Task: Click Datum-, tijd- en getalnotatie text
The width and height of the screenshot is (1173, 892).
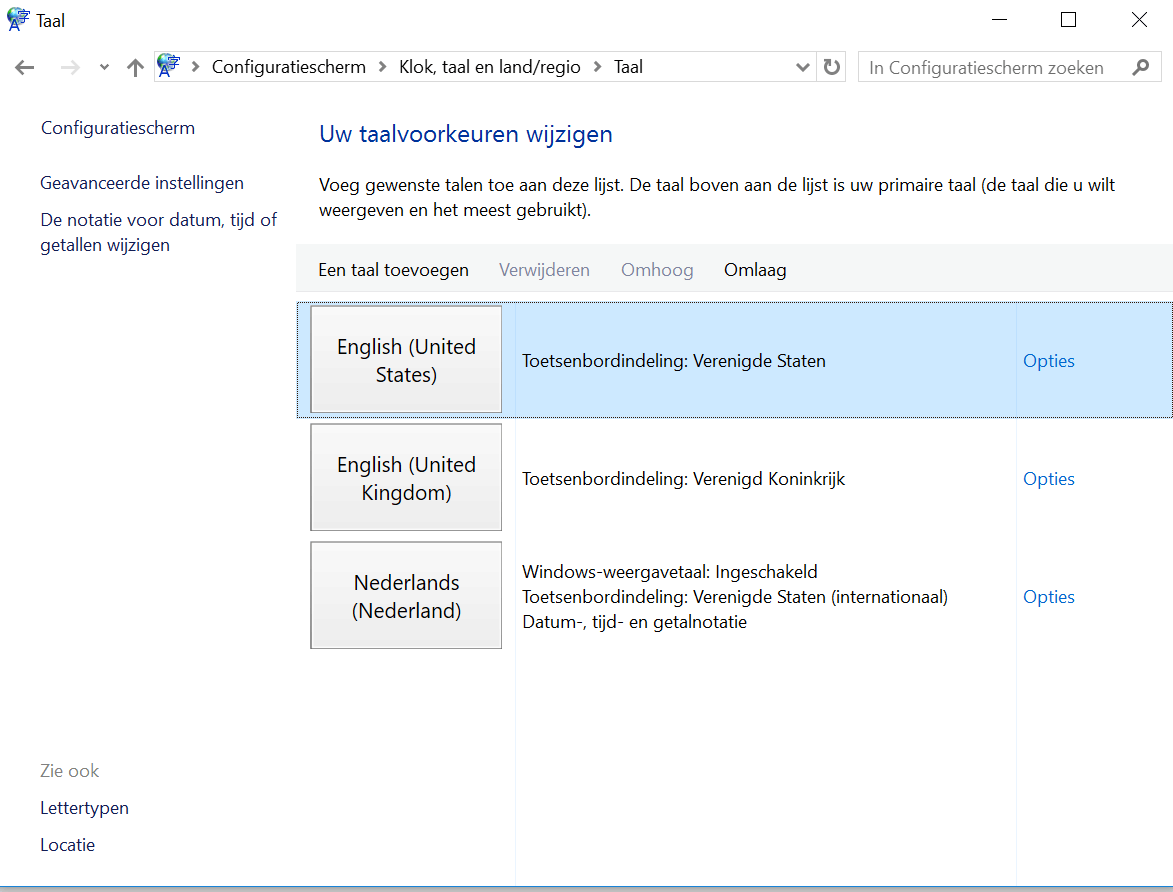Action: tap(634, 622)
